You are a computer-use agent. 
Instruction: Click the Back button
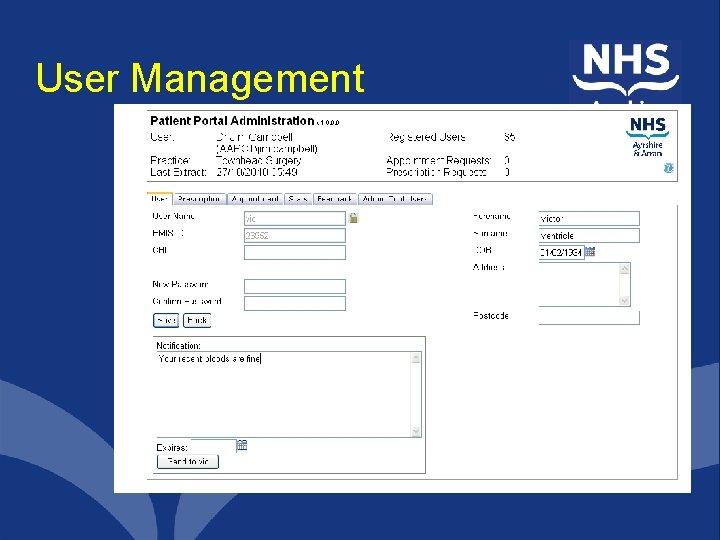(x=197, y=320)
